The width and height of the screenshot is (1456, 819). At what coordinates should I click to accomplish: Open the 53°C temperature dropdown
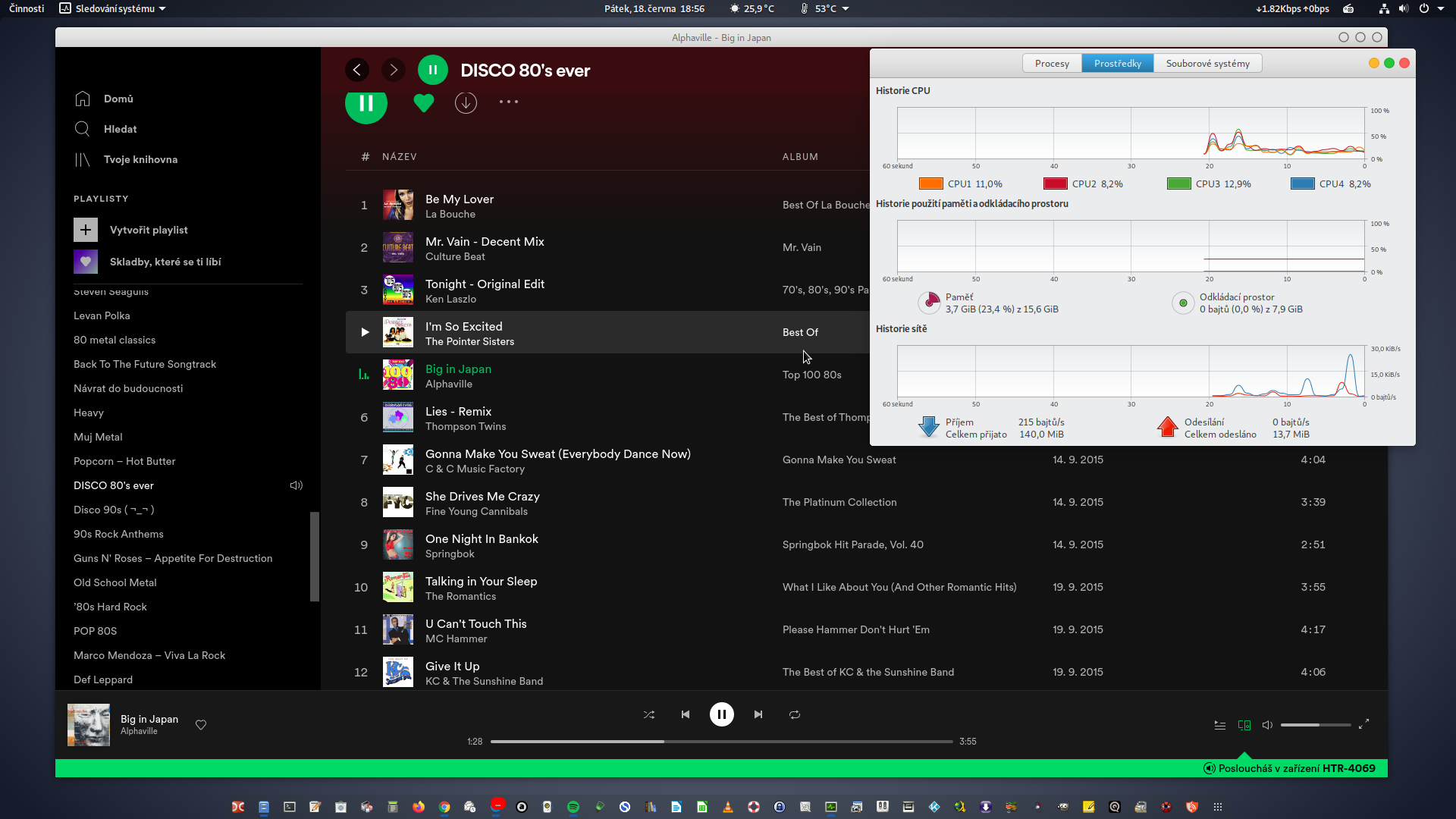tap(825, 8)
